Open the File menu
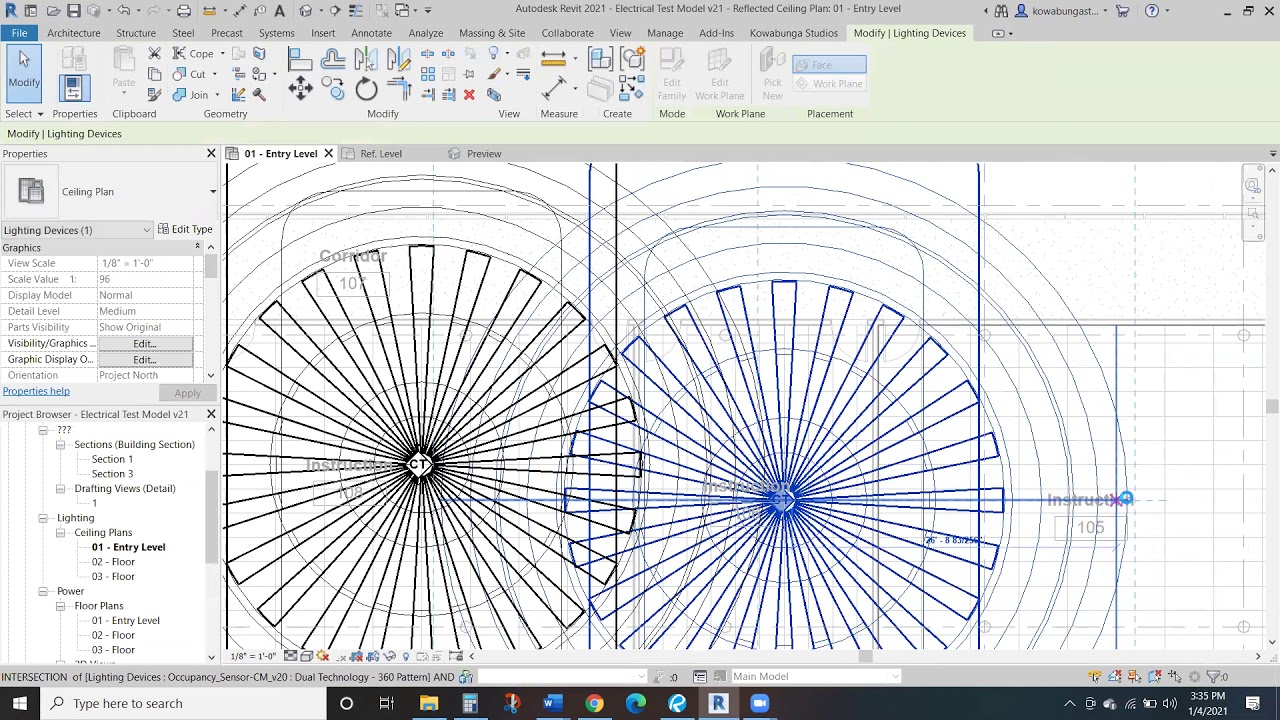1280x720 pixels. [19, 33]
